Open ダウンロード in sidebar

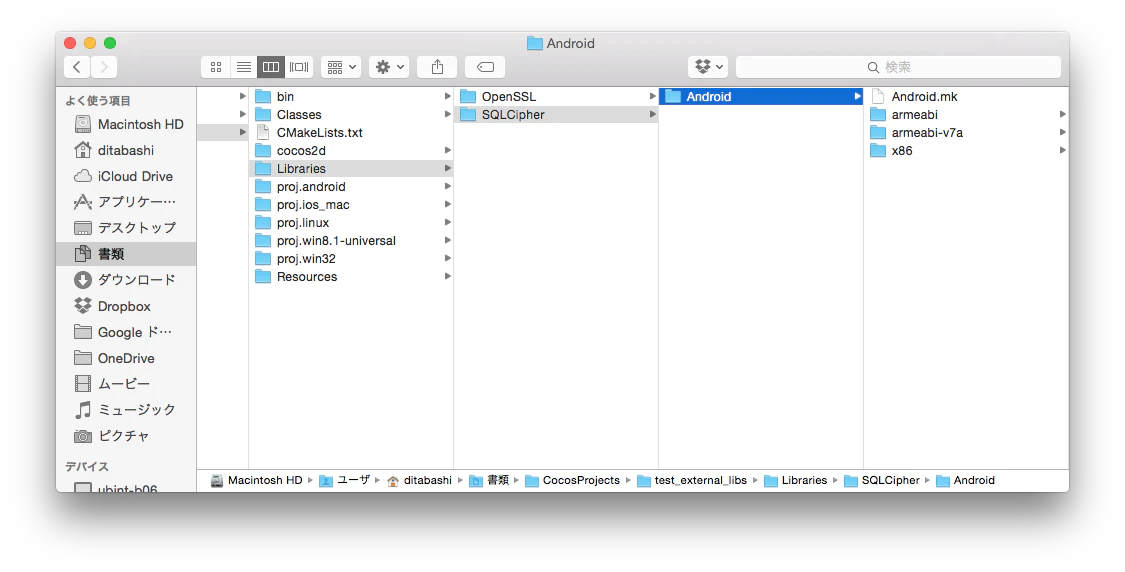126,280
